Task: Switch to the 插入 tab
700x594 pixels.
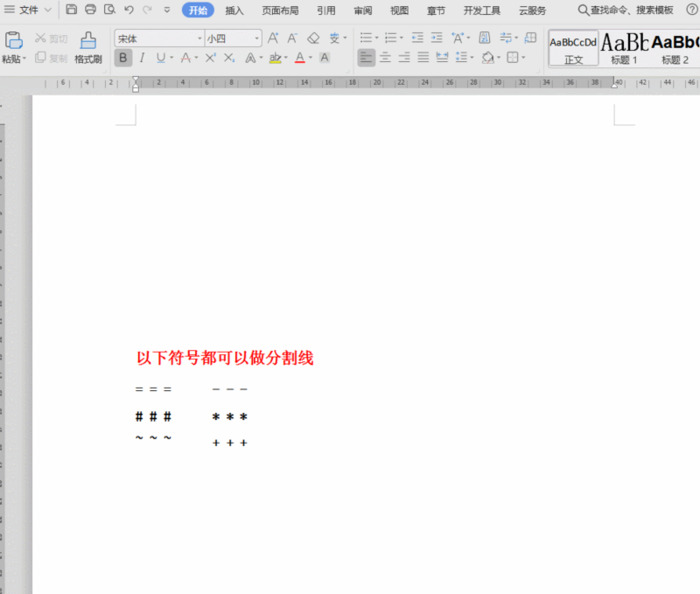Action: coord(234,10)
